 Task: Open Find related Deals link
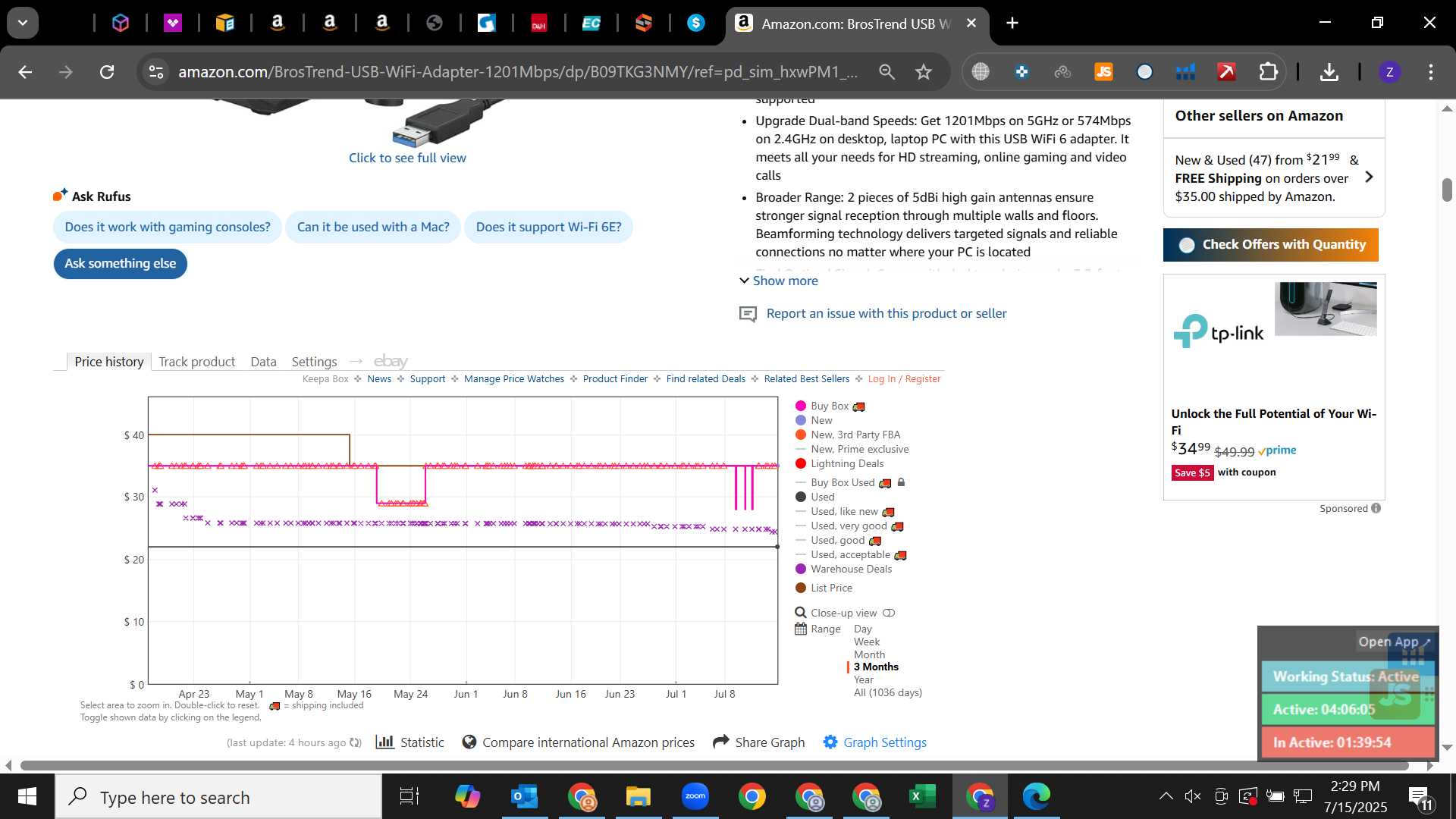point(705,379)
